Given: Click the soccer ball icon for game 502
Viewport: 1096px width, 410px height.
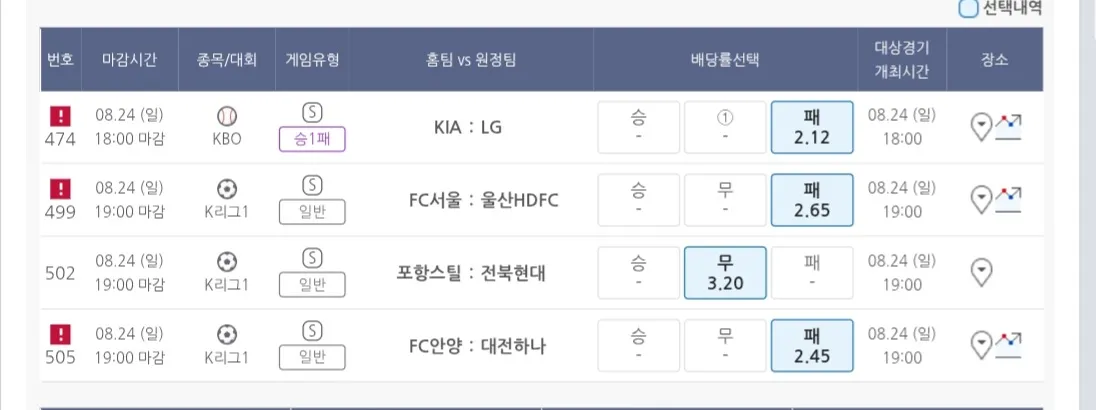Looking at the screenshot, I should 226,261.
